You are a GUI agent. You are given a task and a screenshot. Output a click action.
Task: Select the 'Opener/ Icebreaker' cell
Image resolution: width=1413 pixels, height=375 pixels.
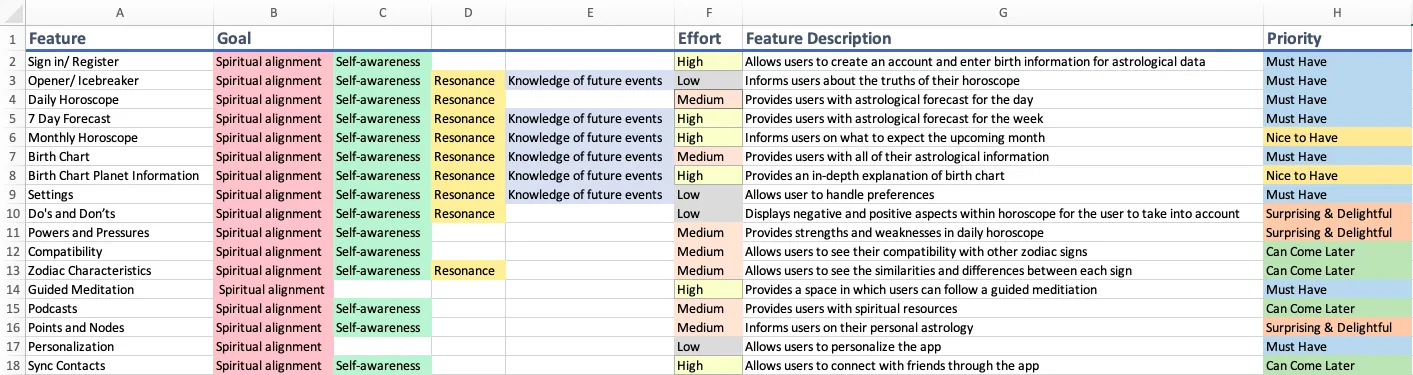(119, 81)
